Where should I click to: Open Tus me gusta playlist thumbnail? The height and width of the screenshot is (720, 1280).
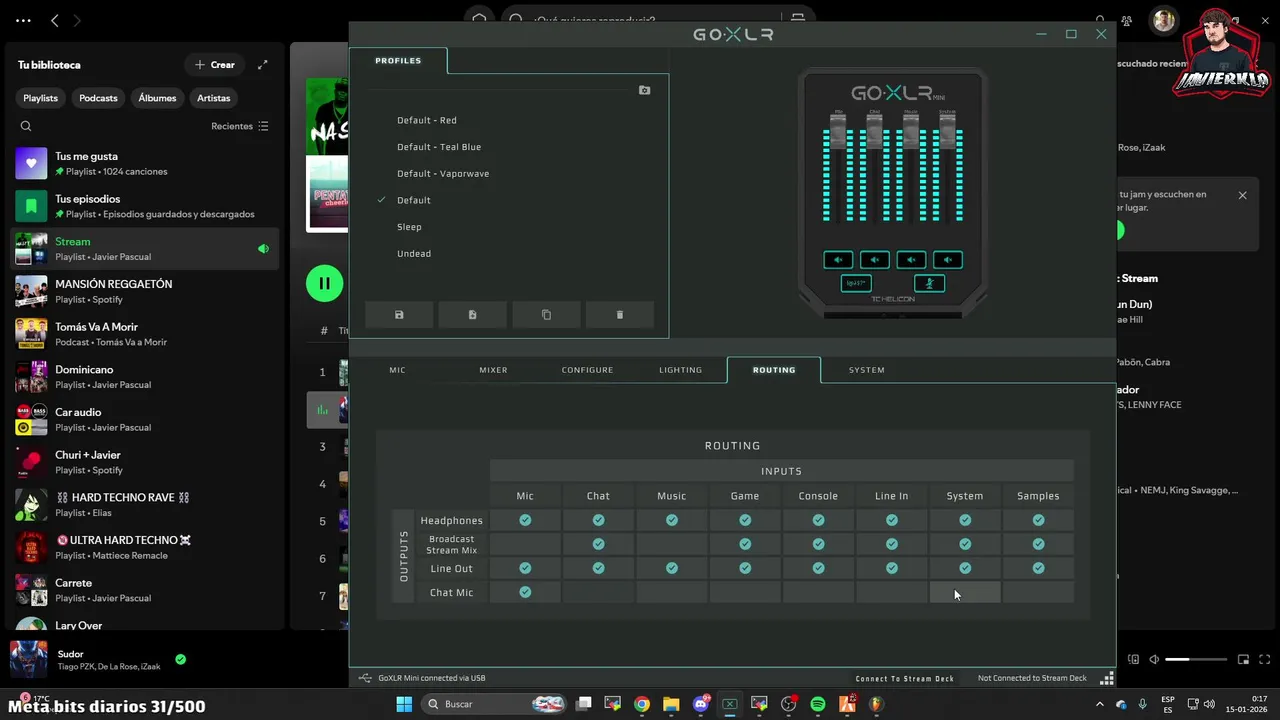tap(31, 163)
